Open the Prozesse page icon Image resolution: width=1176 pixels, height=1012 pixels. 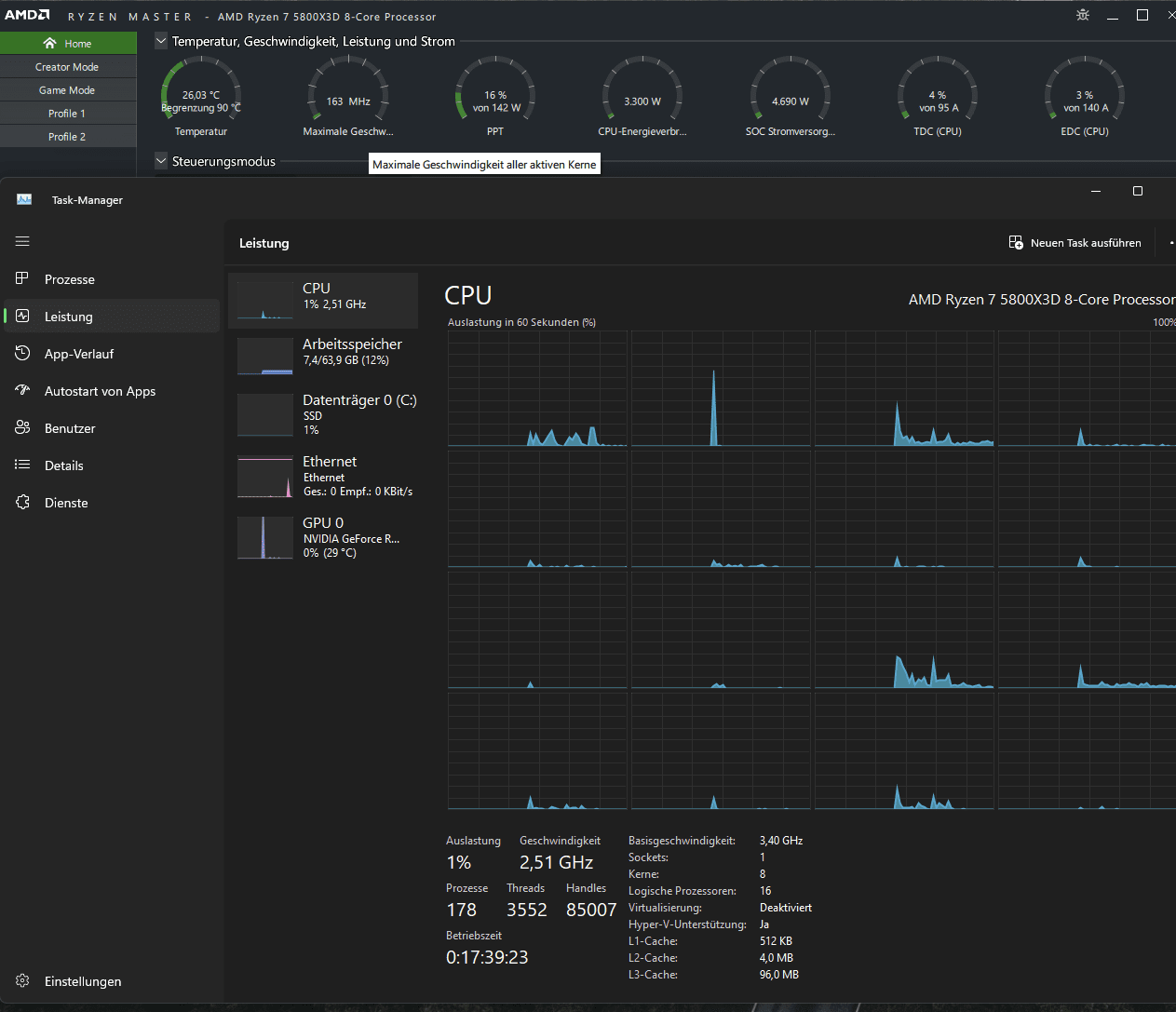pos(22,278)
